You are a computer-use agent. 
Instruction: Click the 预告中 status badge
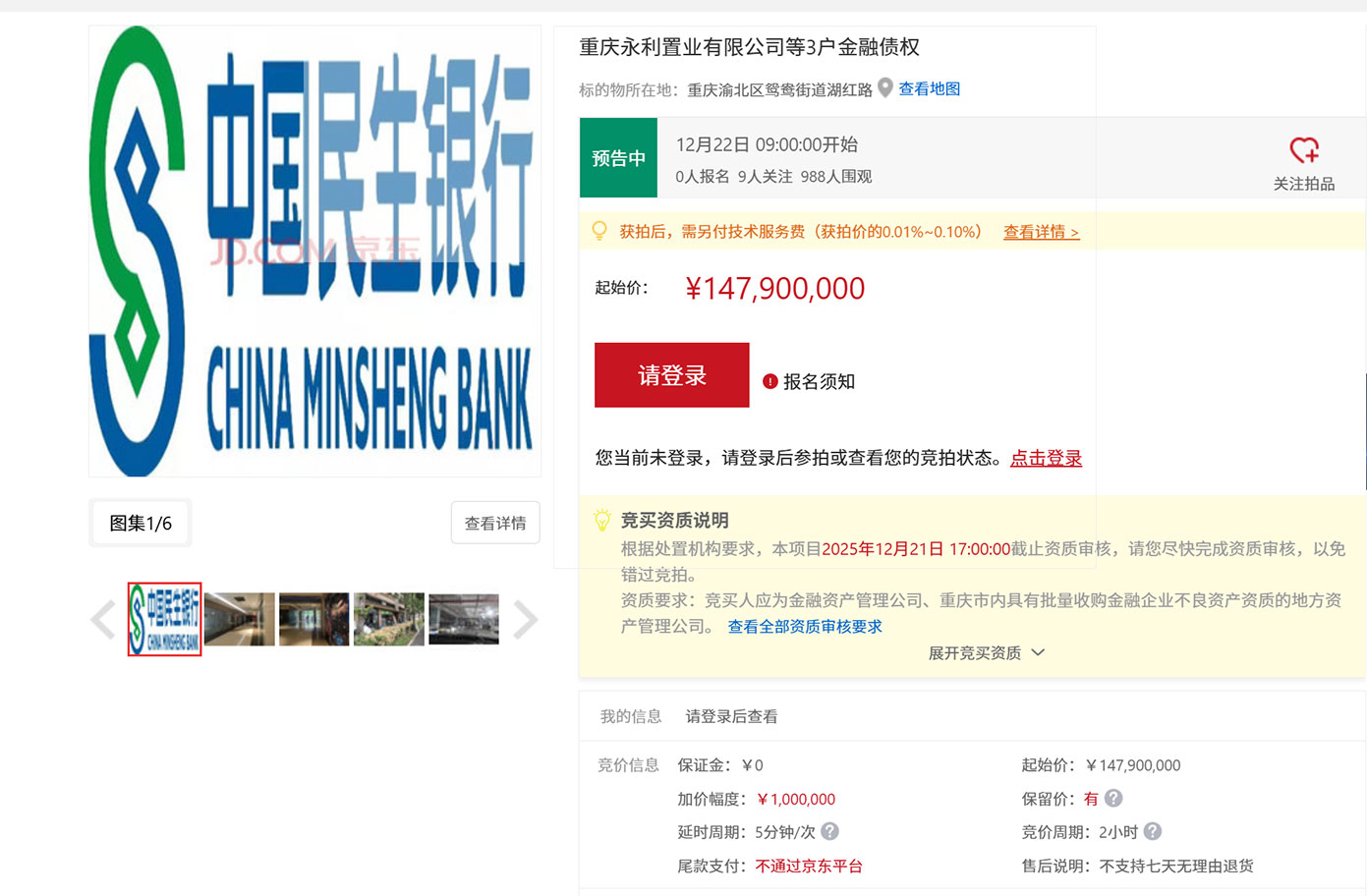[618, 158]
